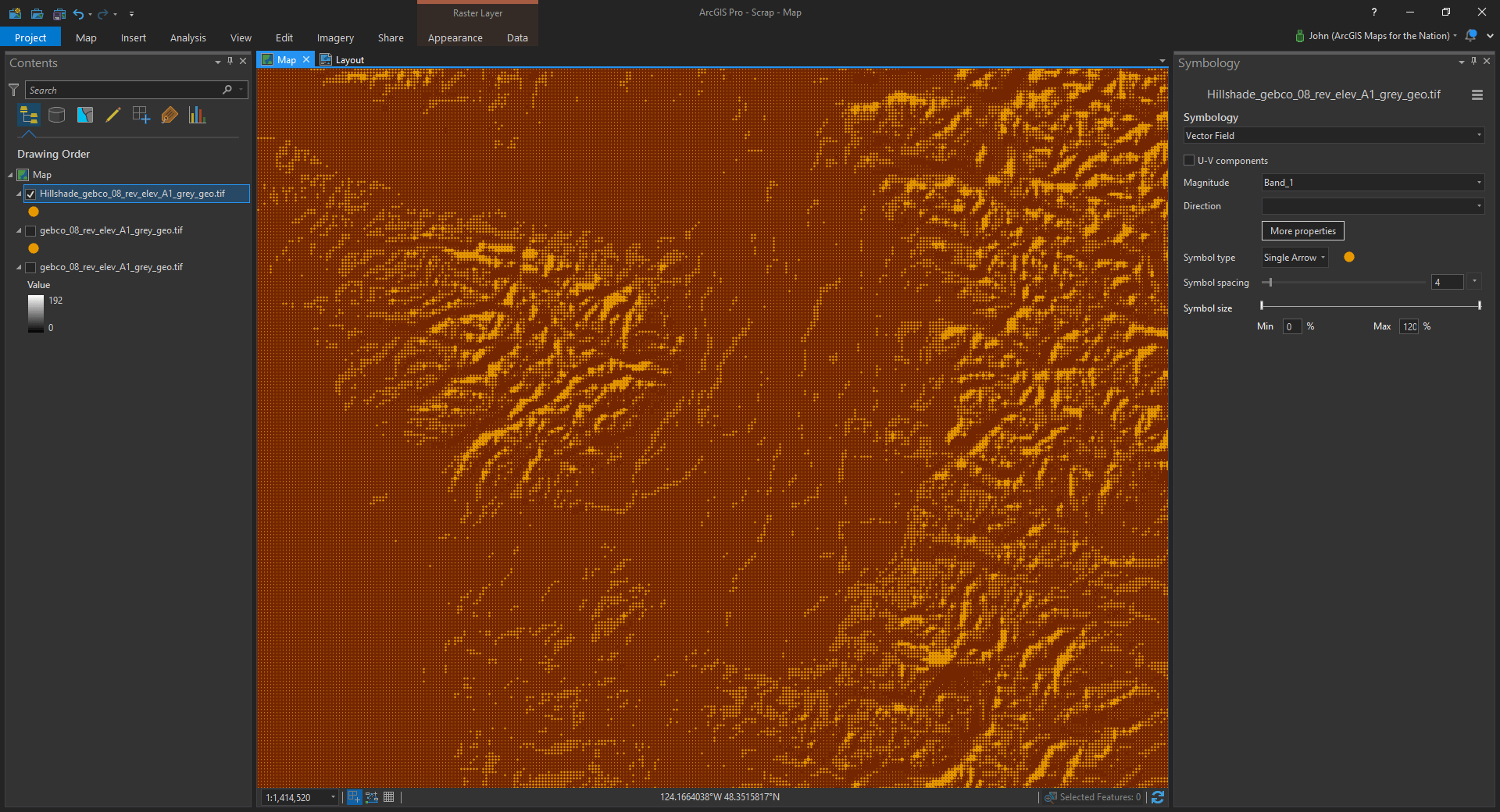The width and height of the screenshot is (1500, 812).
Task: Uncheck the Hillshade layer visibility checkbox
Action: pyautogui.click(x=30, y=194)
